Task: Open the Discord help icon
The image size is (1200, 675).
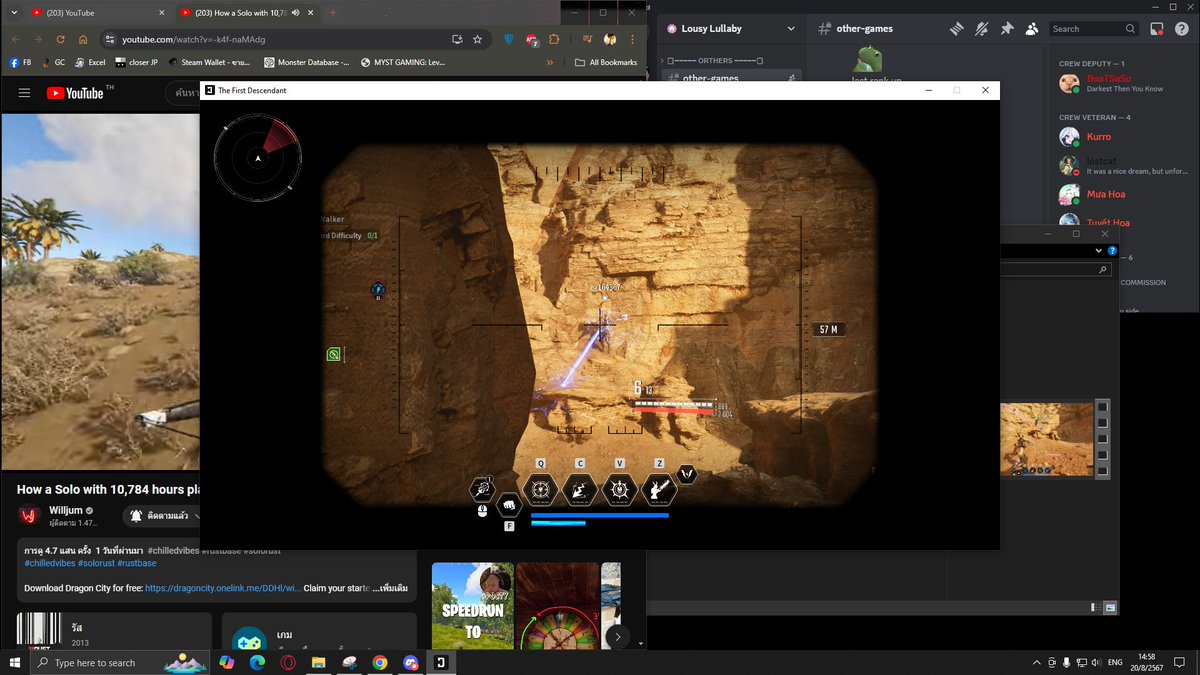Action: point(1181,29)
